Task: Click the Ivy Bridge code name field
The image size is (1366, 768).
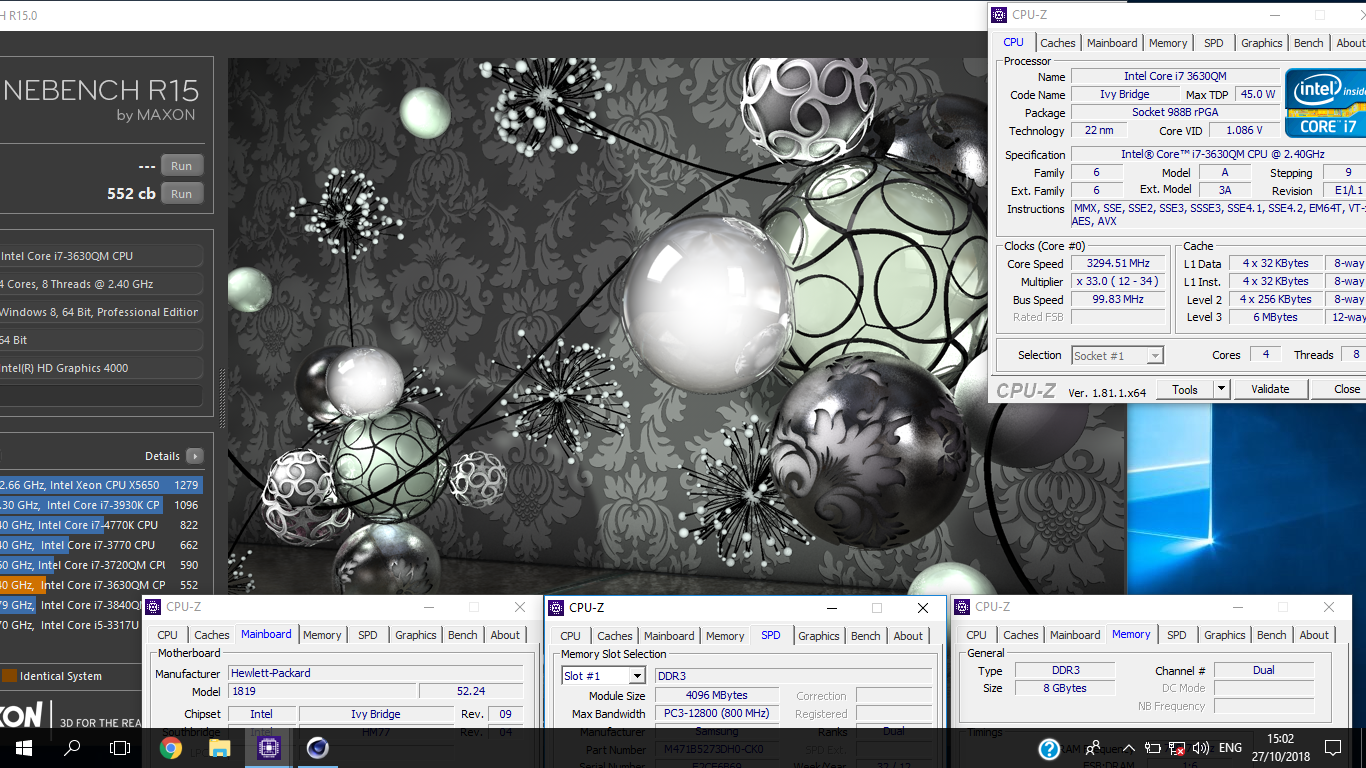Action: (x=1125, y=94)
